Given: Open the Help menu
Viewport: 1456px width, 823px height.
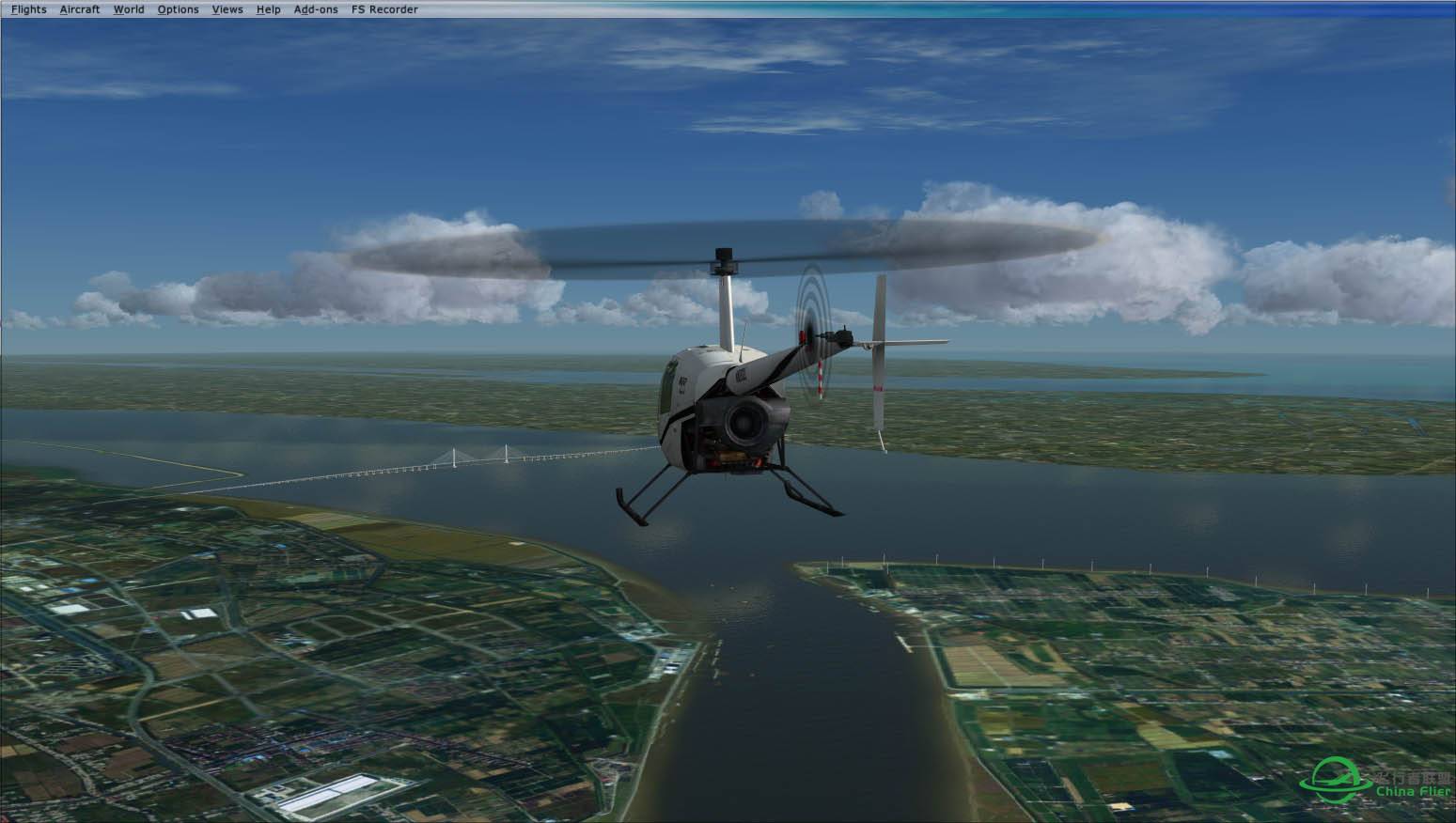Looking at the screenshot, I should pos(269,9).
